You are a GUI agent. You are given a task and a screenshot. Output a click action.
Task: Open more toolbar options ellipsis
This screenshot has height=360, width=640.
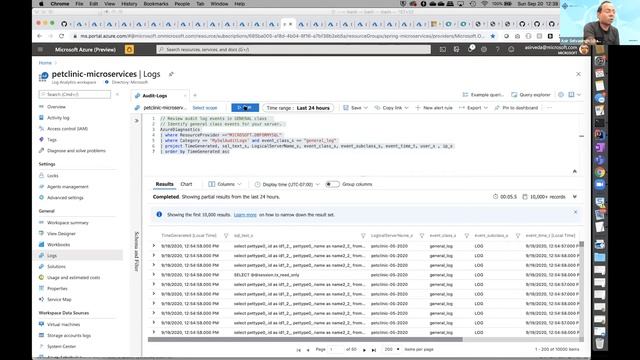point(549,108)
